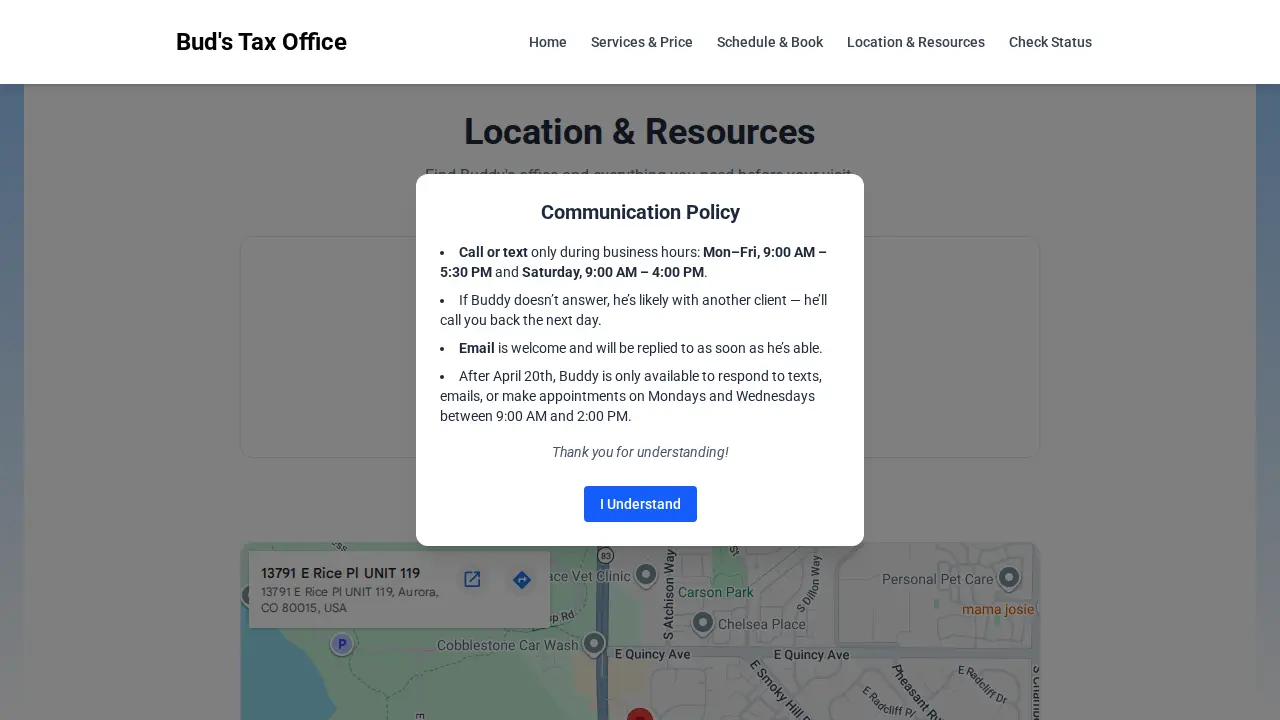This screenshot has width=1280, height=720.
Task: Dismiss the policy with I Understand
Action: [x=640, y=504]
